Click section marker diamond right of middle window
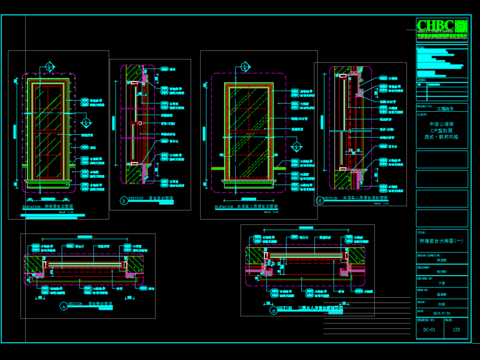 tap(296, 147)
